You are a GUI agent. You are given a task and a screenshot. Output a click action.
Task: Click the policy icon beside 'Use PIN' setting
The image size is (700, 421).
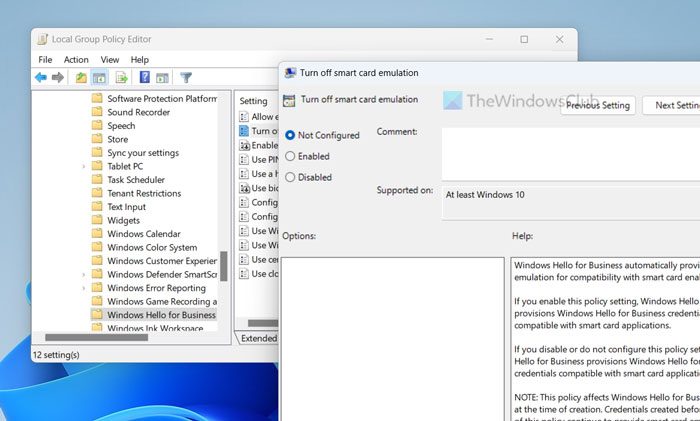tap(244, 159)
